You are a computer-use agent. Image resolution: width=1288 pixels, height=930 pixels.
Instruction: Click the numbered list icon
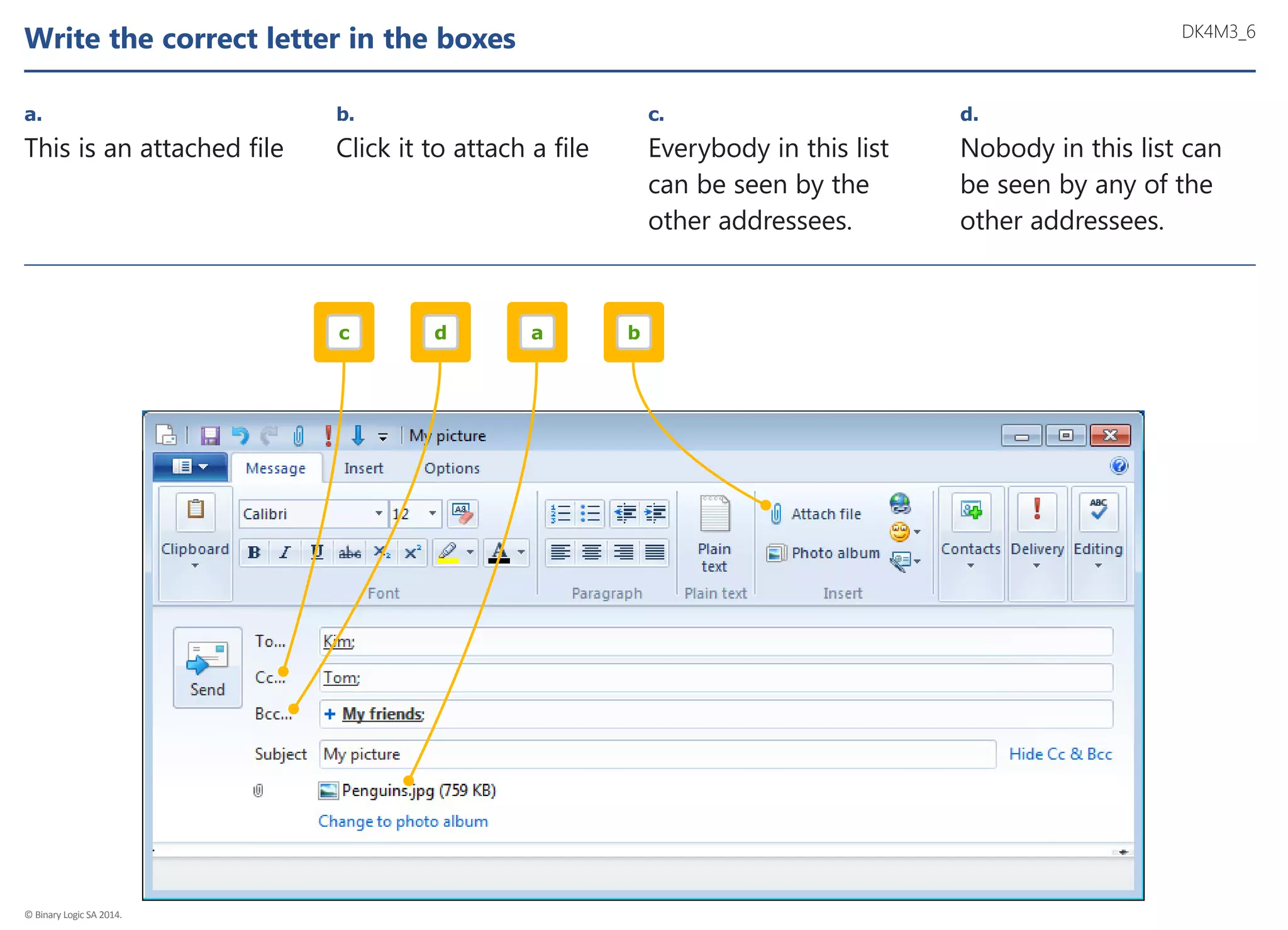pyautogui.click(x=560, y=513)
